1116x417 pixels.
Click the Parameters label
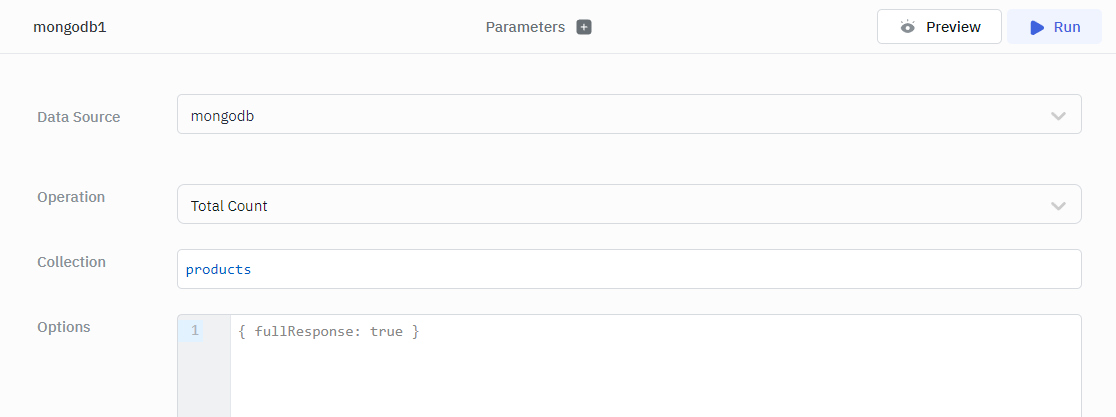[x=525, y=27]
